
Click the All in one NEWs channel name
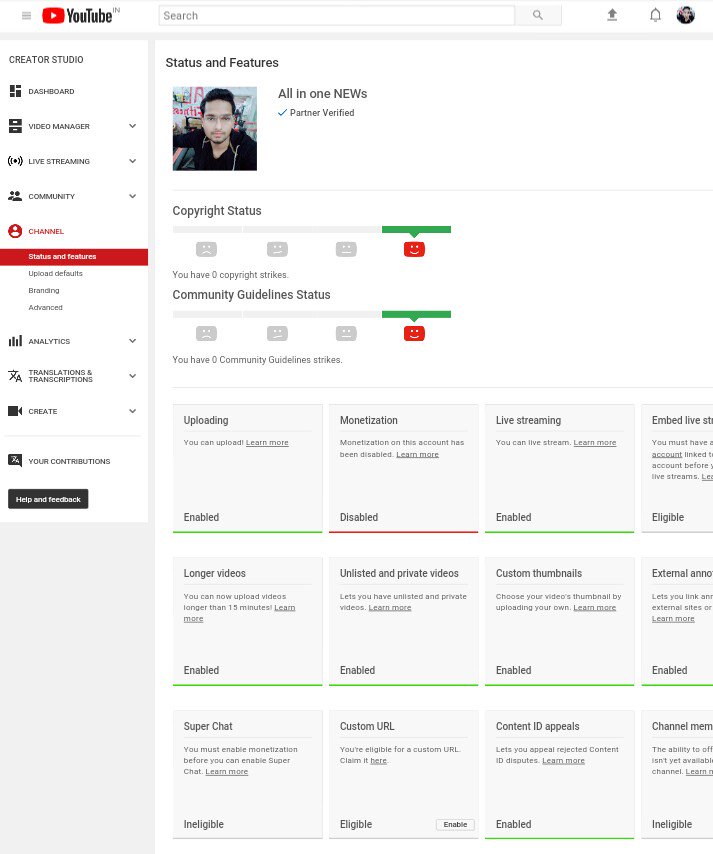[x=322, y=94]
